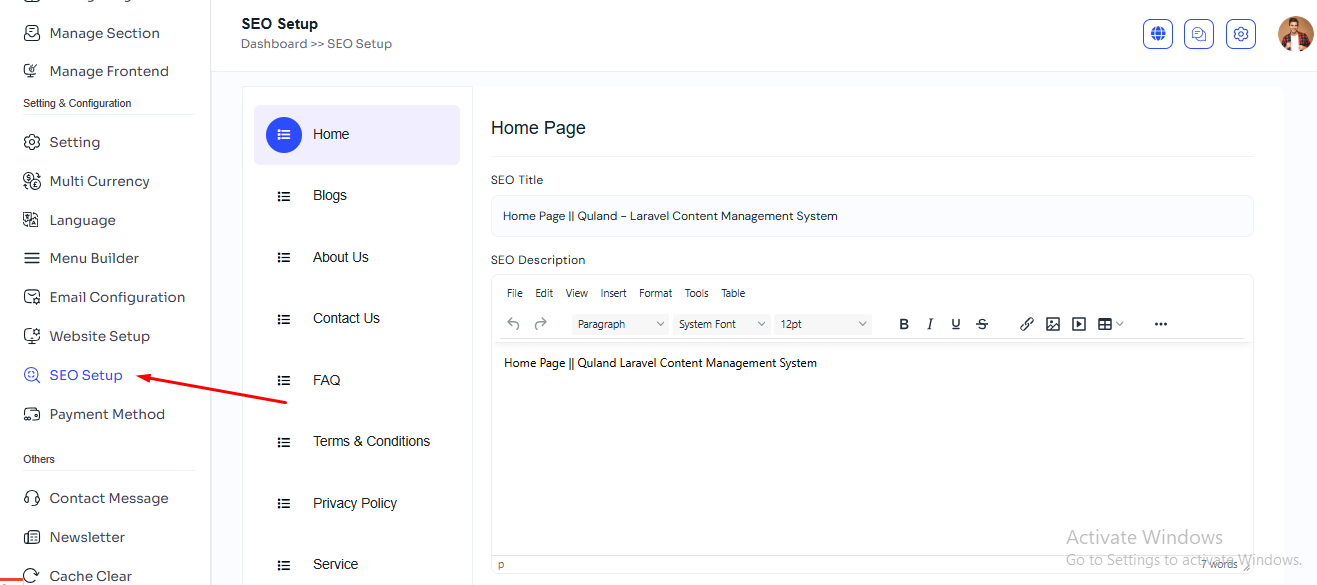This screenshot has height=585, width=1317.
Task: Click the Bold formatting icon
Action: coord(904,324)
